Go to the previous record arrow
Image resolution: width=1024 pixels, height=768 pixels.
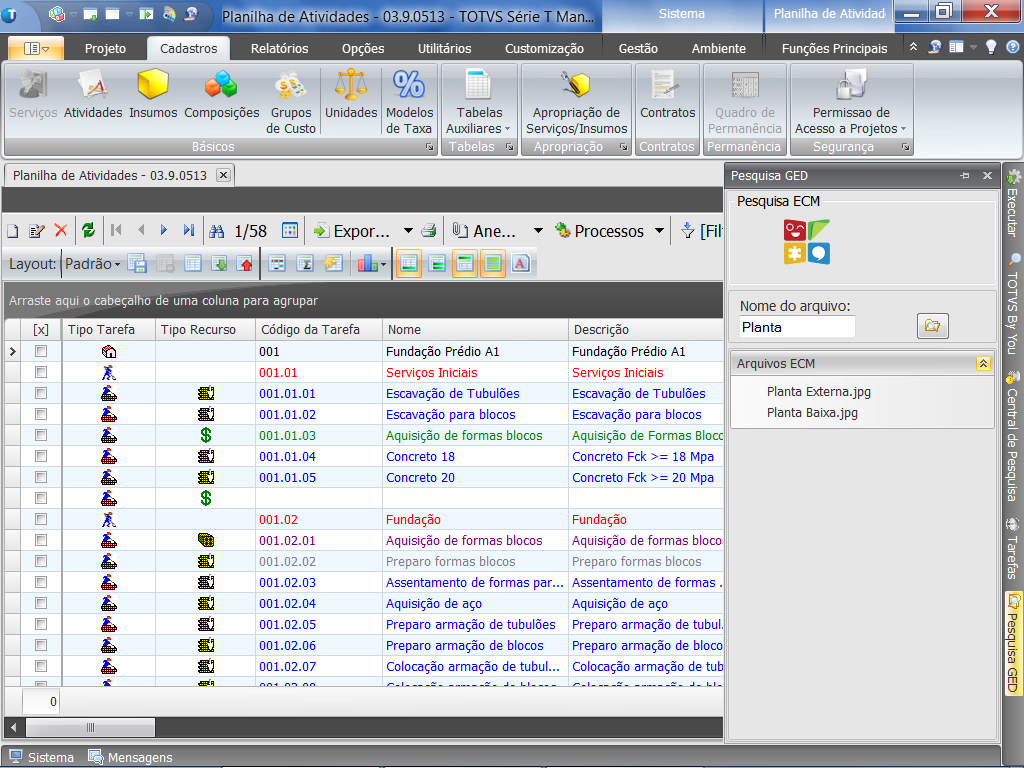click(x=141, y=230)
